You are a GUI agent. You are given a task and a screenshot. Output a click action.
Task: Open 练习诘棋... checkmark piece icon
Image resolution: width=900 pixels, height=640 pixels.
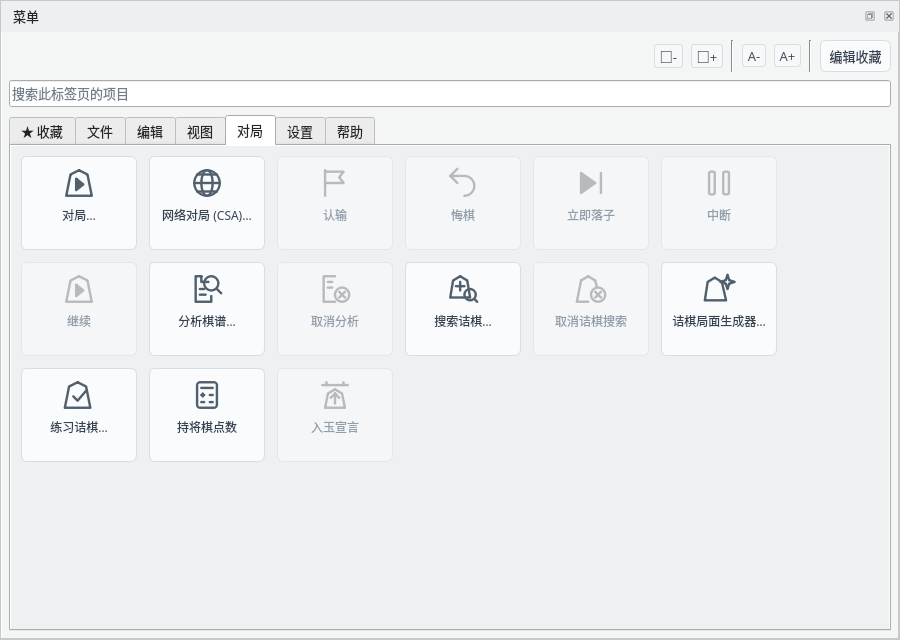tap(79, 395)
